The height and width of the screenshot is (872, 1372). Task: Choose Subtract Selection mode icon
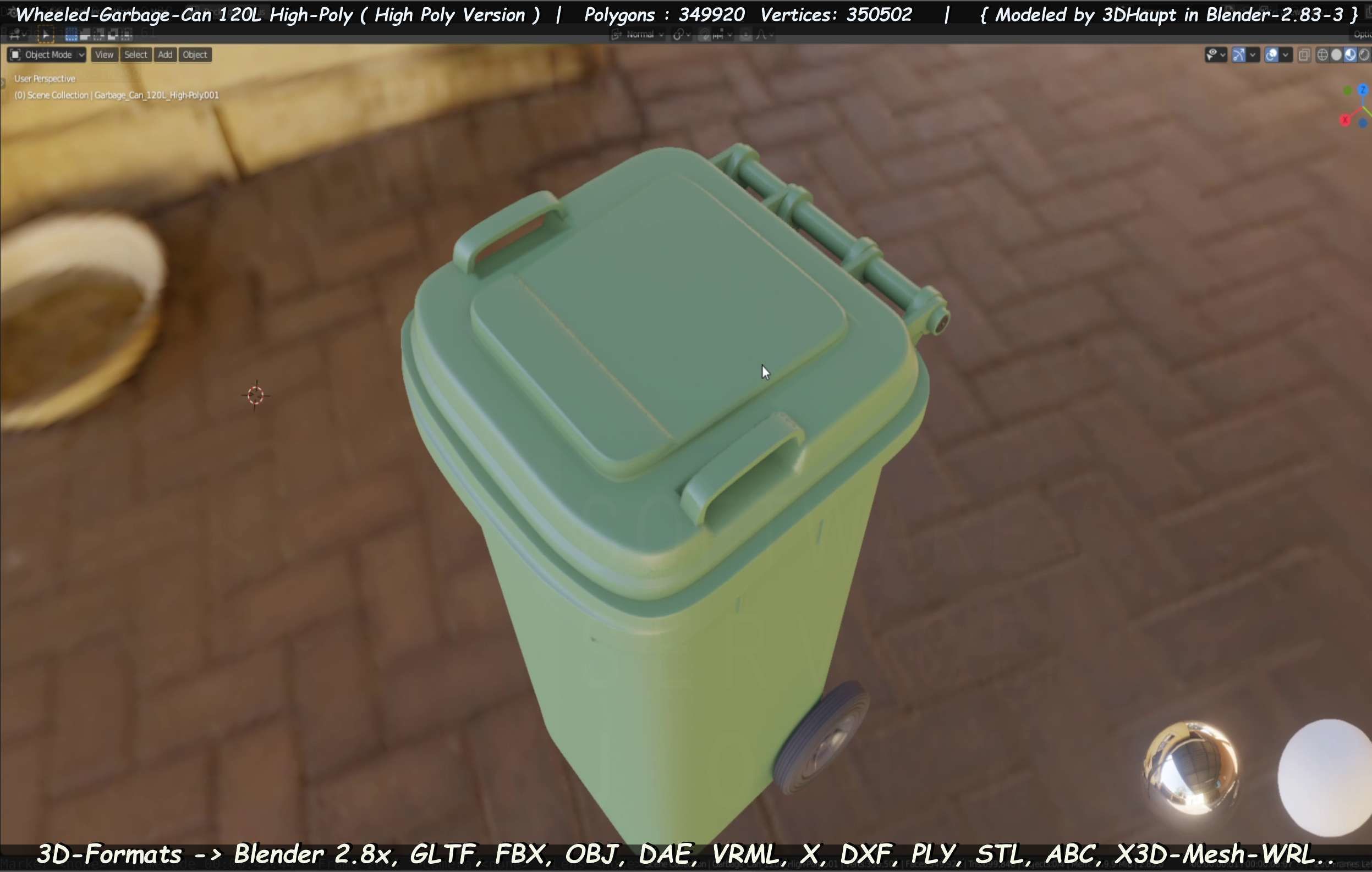(x=98, y=35)
